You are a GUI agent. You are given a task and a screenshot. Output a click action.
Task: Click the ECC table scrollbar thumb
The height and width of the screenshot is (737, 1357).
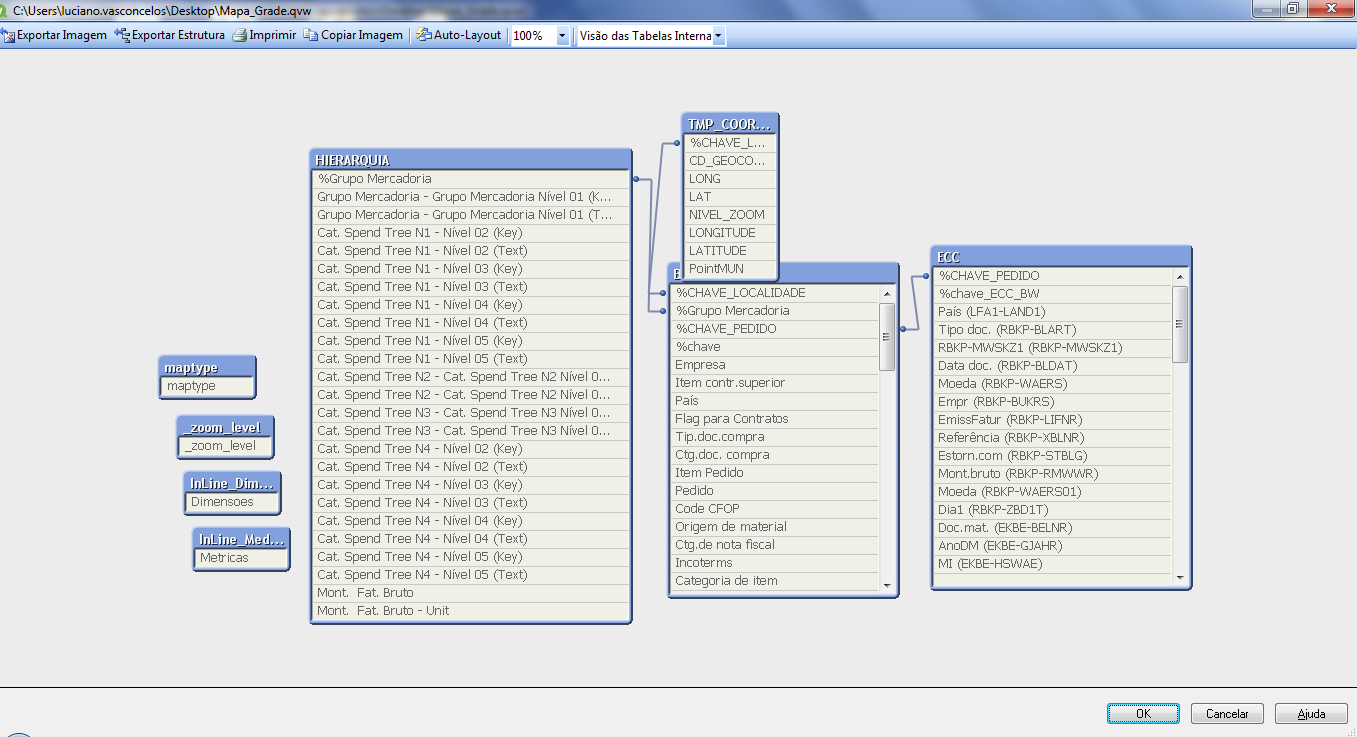pyautogui.click(x=1180, y=324)
